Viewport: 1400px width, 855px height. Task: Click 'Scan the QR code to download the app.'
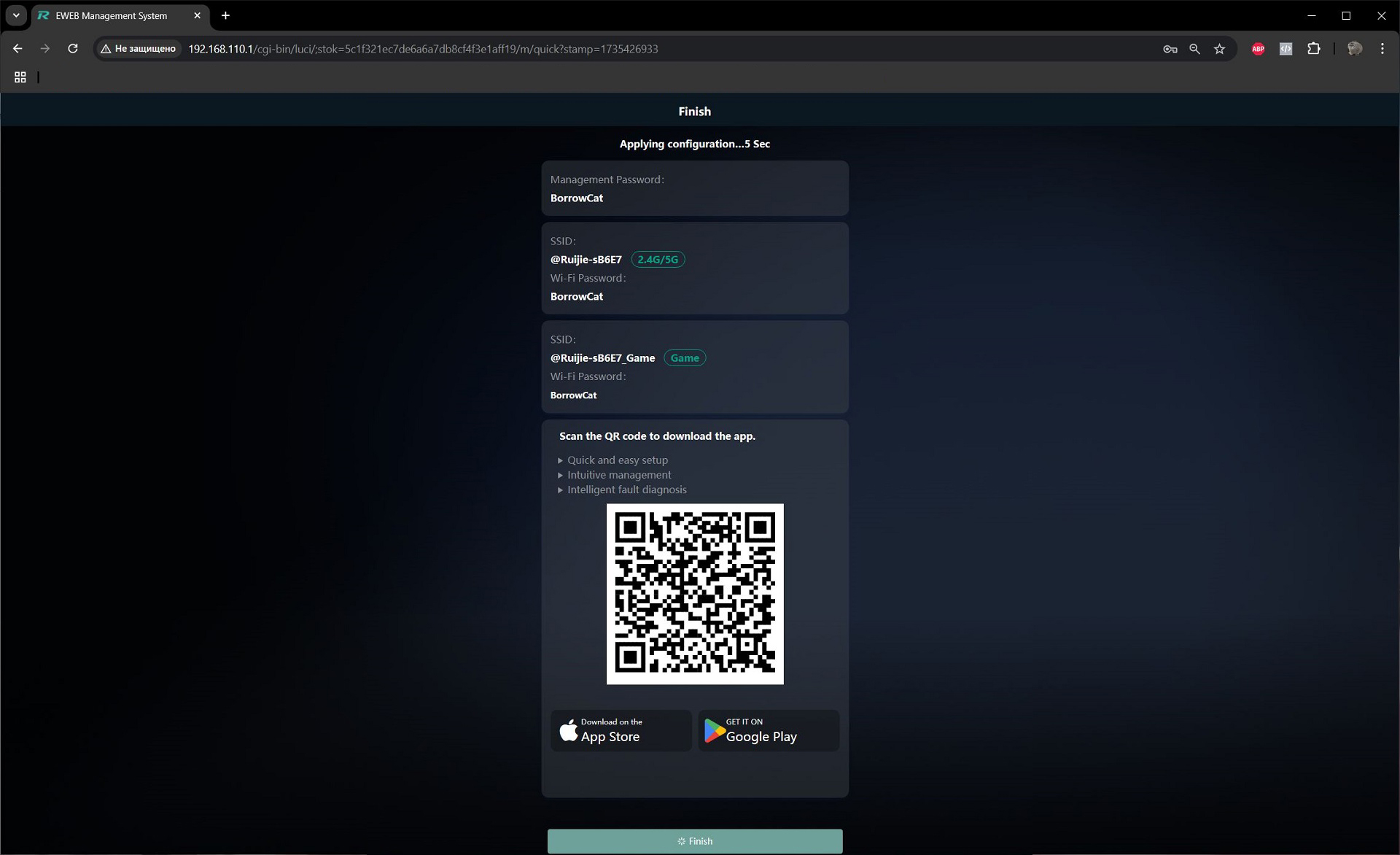[x=657, y=436]
